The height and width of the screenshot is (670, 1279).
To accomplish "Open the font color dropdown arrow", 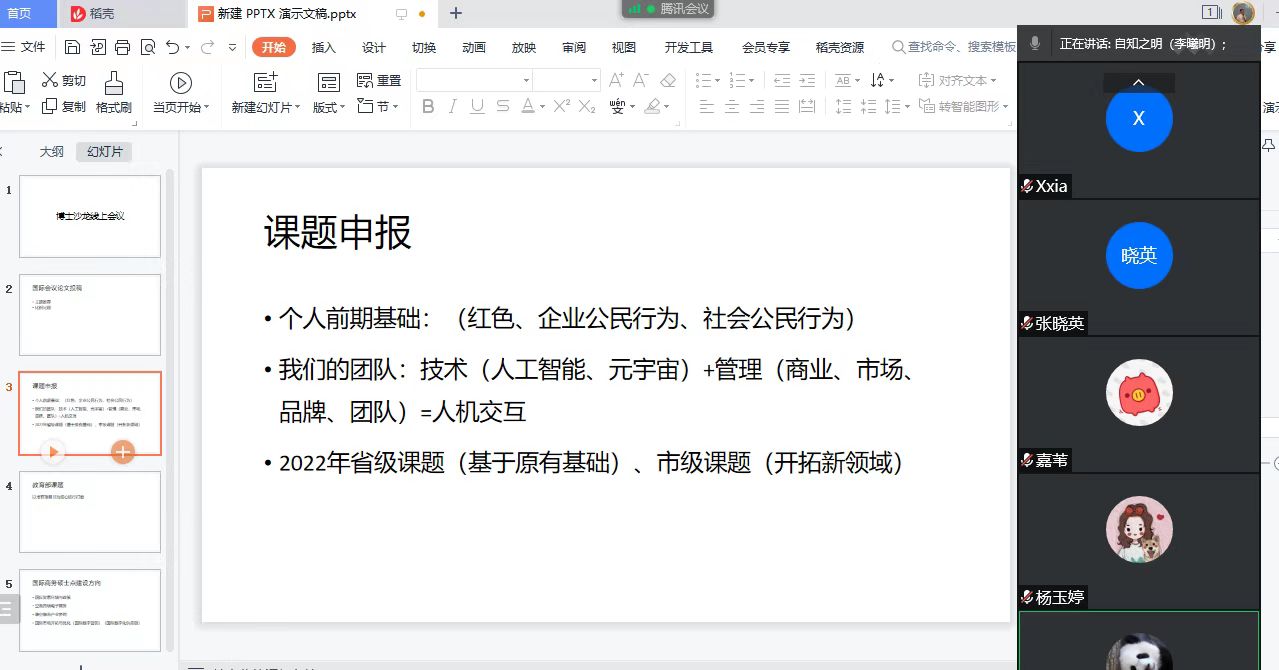I will pyautogui.click(x=542, y=106).
